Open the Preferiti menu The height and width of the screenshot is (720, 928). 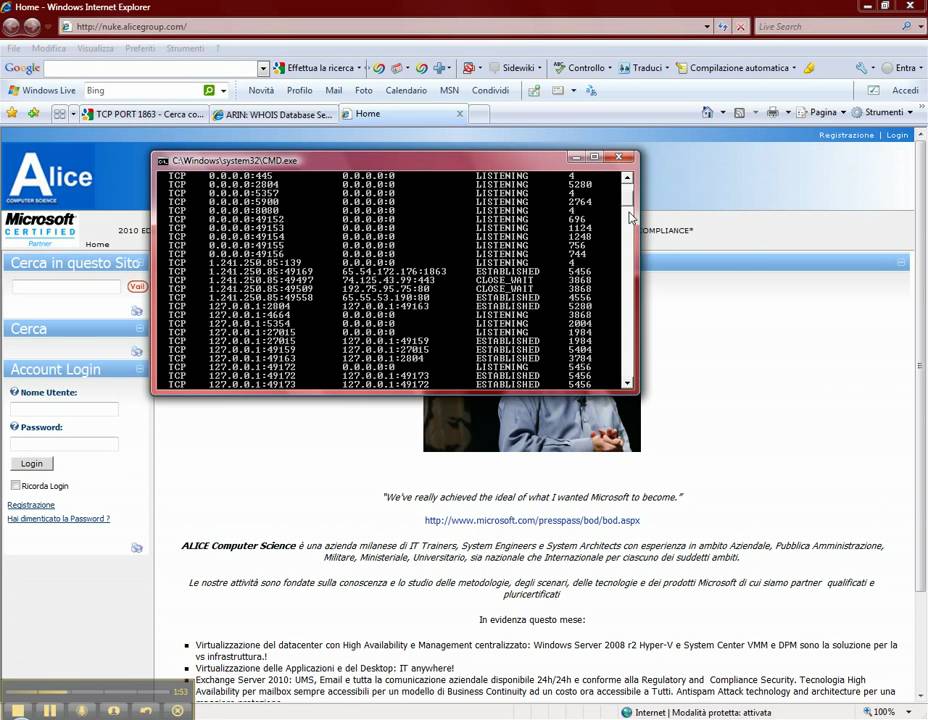(140, 49)
